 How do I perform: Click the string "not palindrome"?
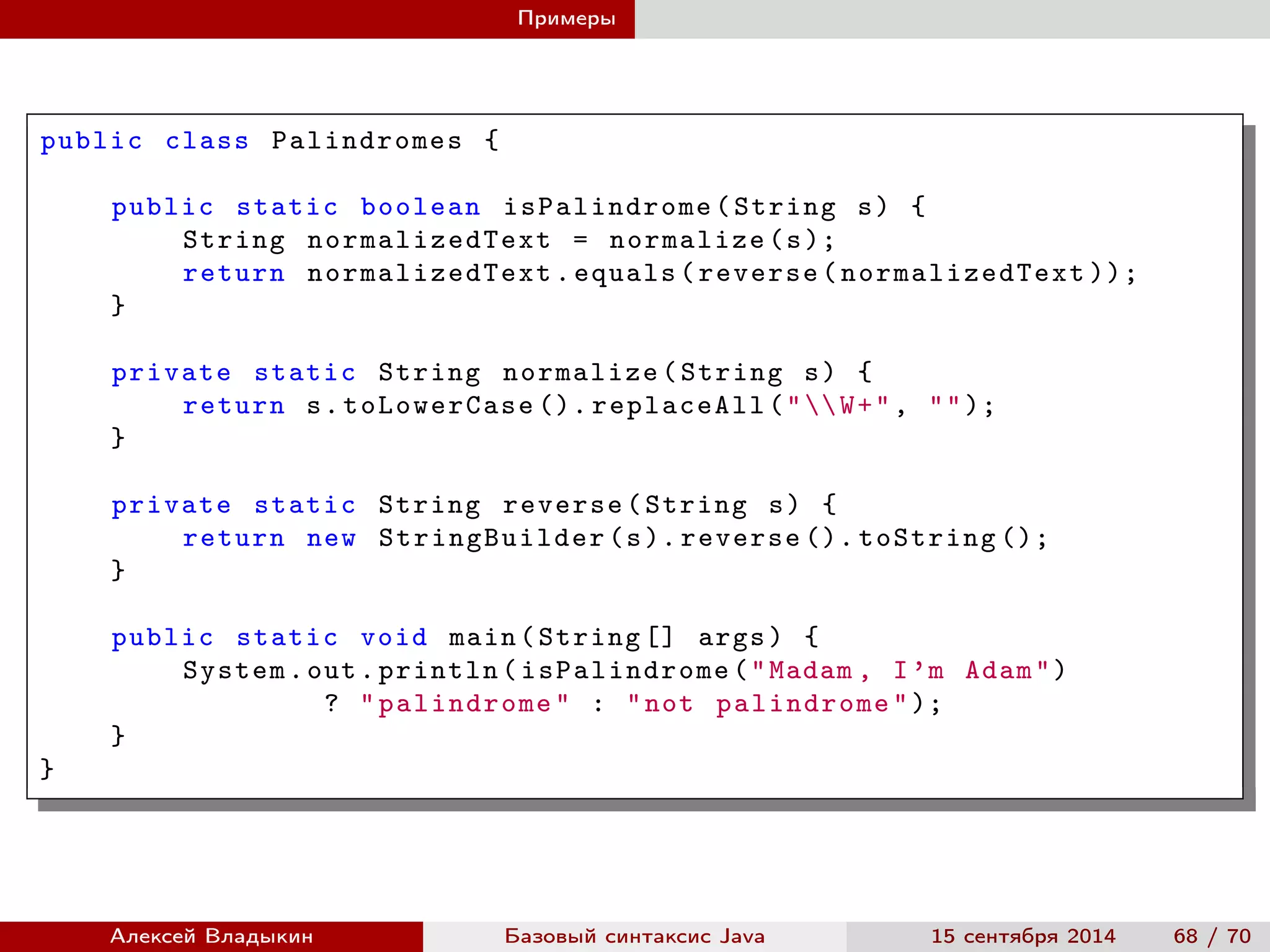tap(766, 704)
